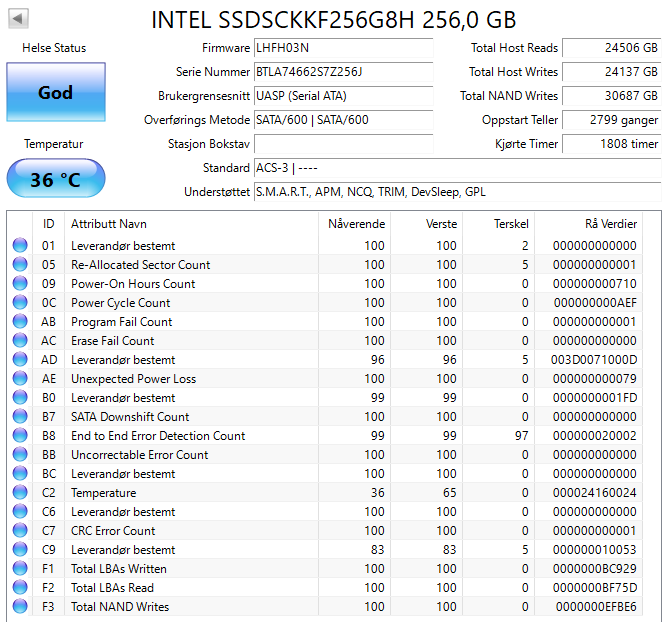This screenshot has height=622, width=667.
Task: Click the Firmware value field LHFH03N
Action: pyautogui.click(x=343, y=48)
